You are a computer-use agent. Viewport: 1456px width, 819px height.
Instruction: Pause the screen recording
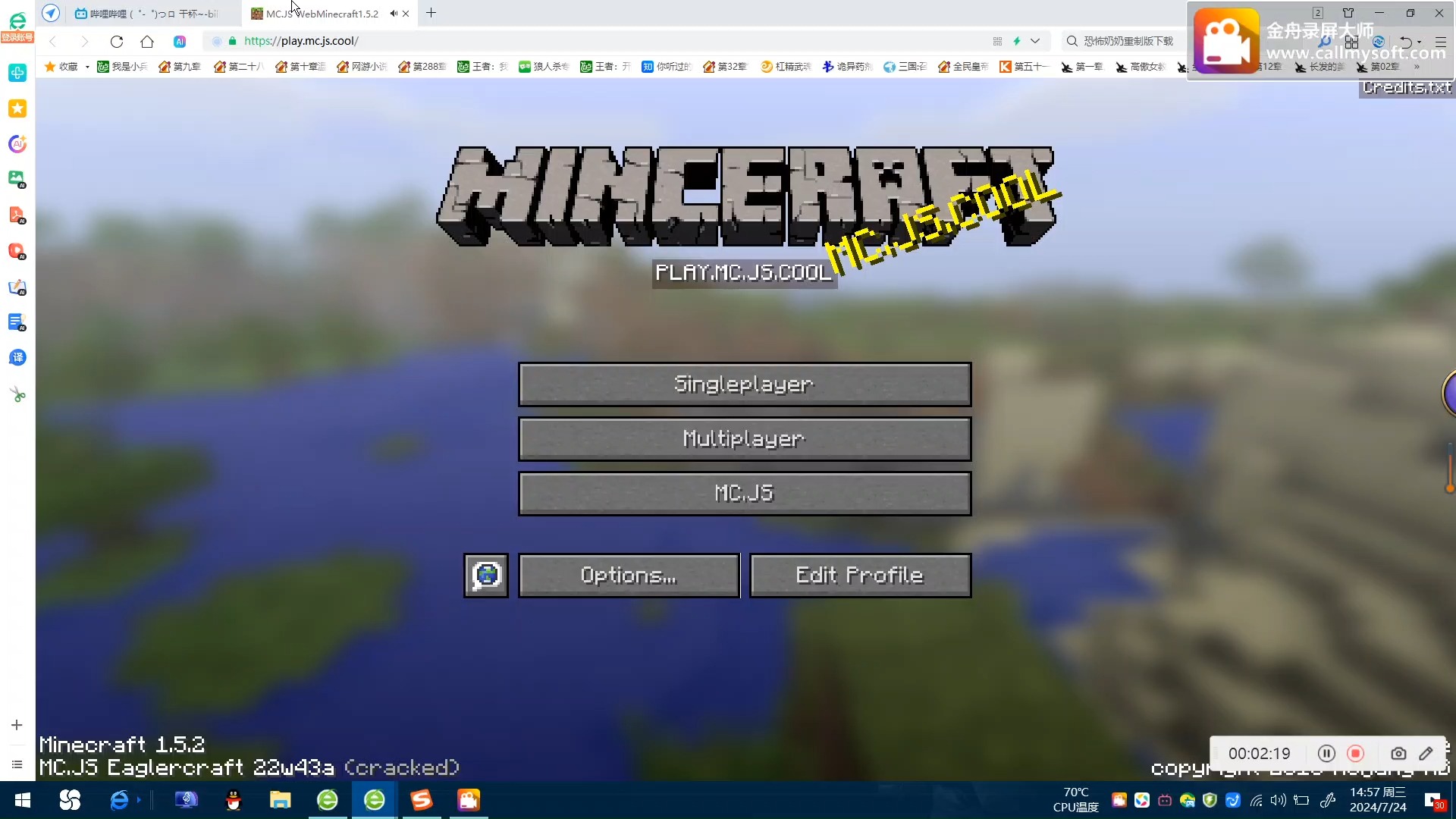click(1326, 754)
